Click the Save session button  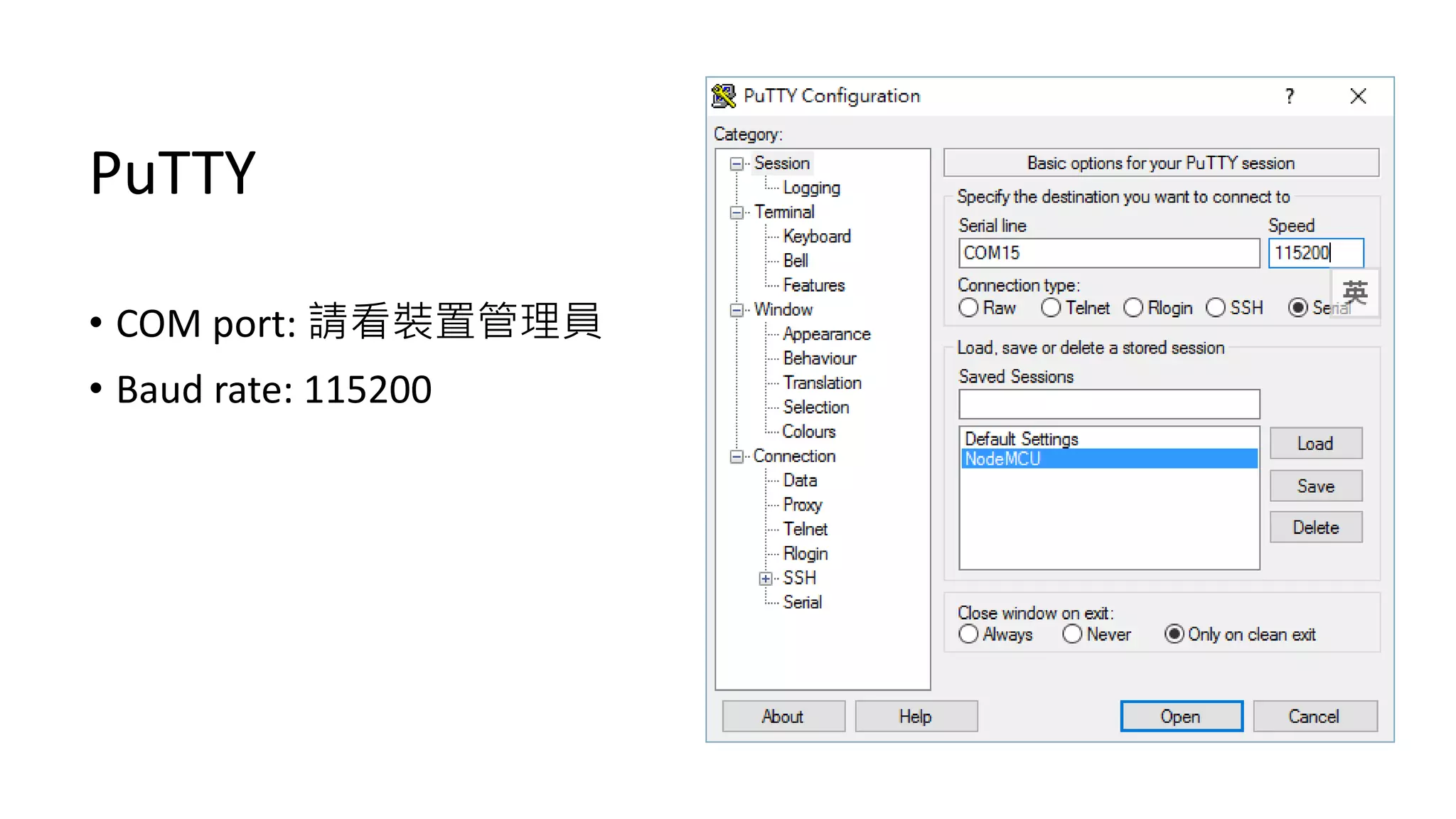coord(1316,486)
